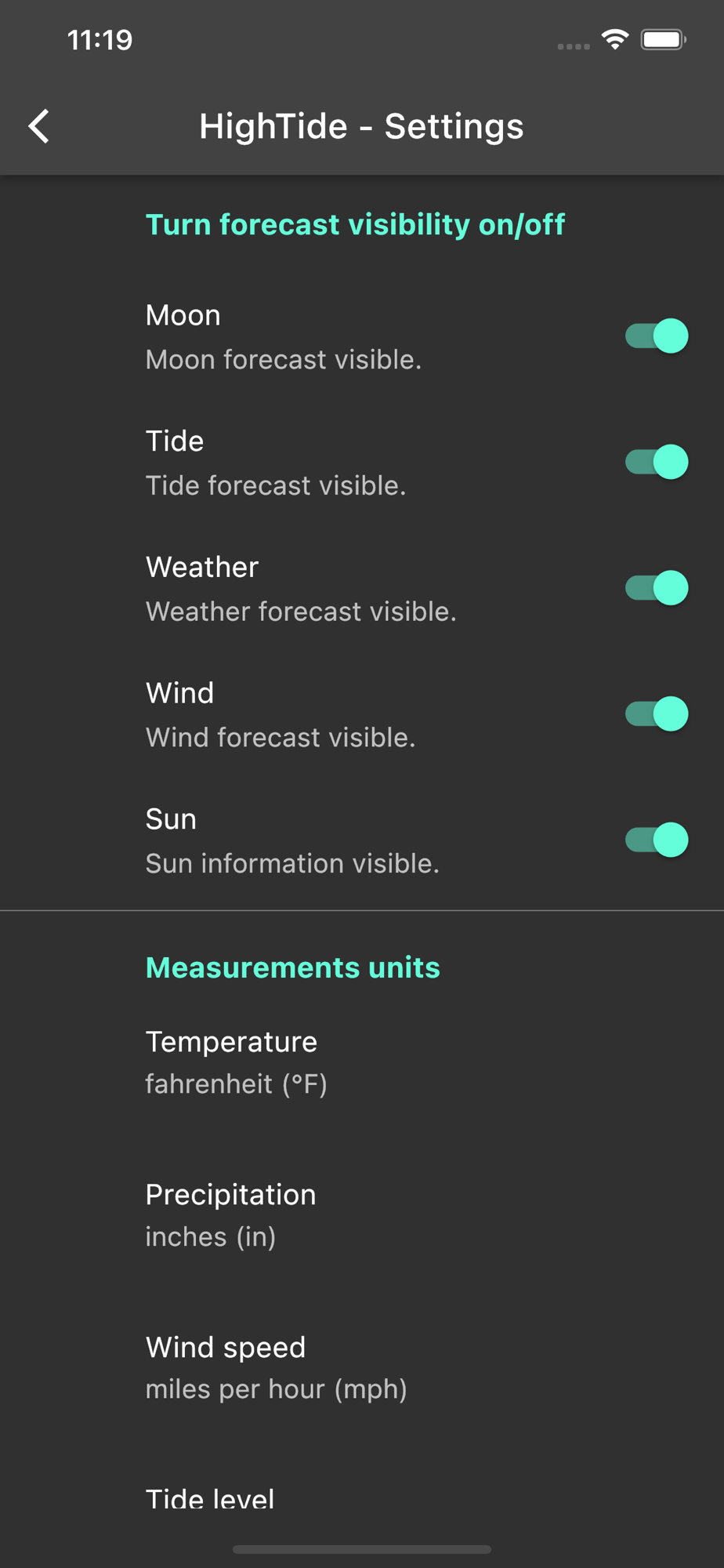Screen dimensions: 724x1568
Task: Tap the Measurements units section header
Action: (293, 967)
